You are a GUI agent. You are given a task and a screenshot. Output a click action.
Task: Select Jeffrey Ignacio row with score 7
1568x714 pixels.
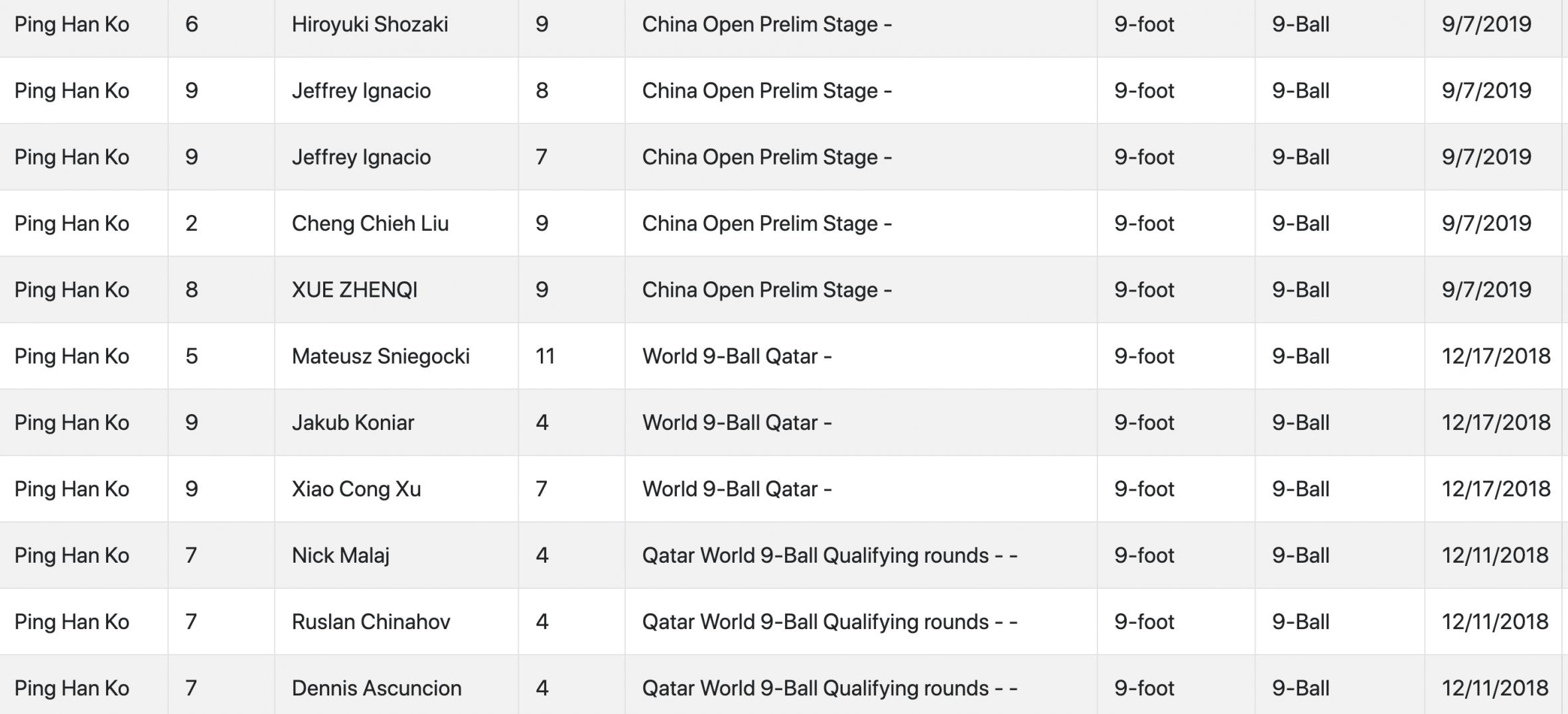pyautogui.click(x=783, y=157)
